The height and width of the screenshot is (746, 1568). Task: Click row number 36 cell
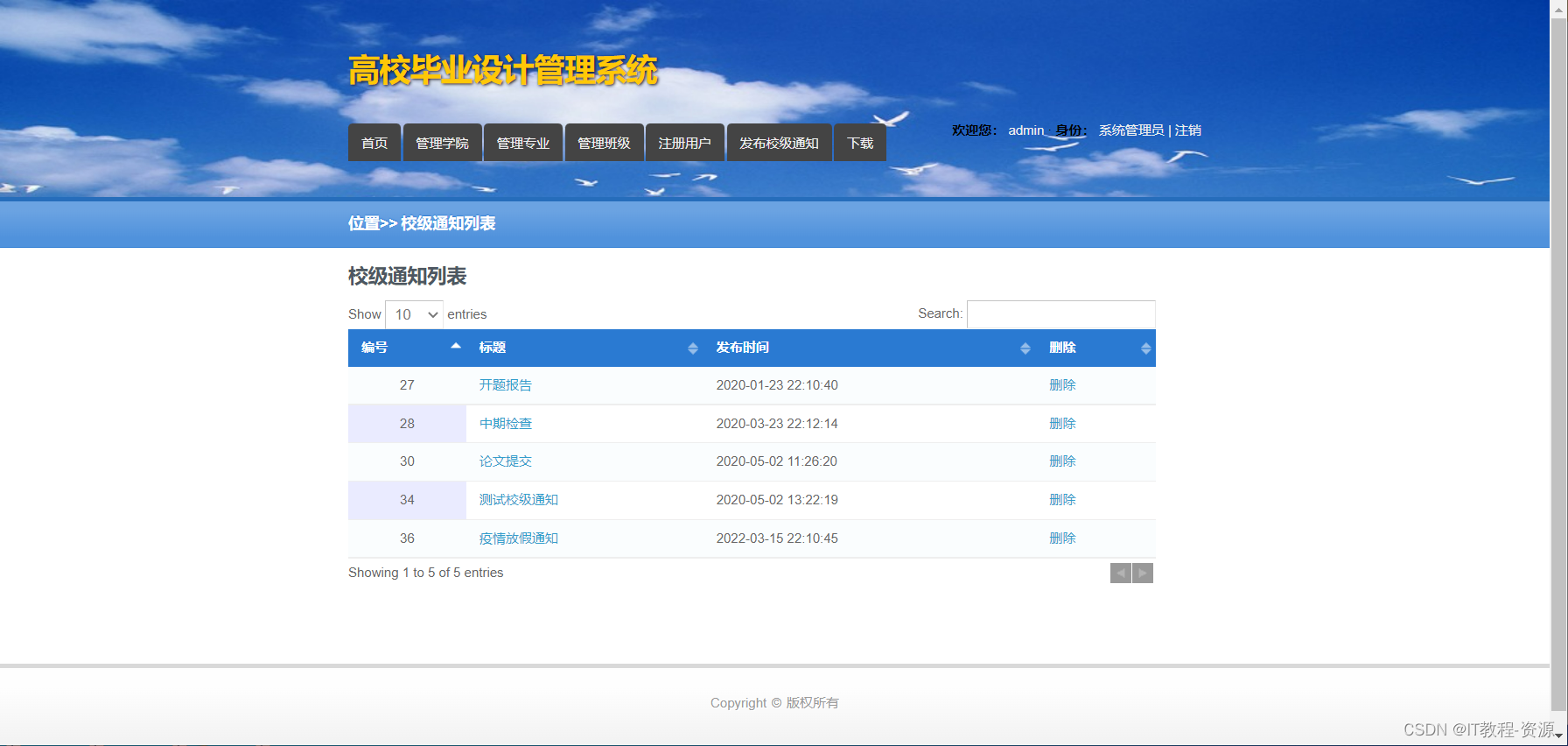(x=407, y=538)
